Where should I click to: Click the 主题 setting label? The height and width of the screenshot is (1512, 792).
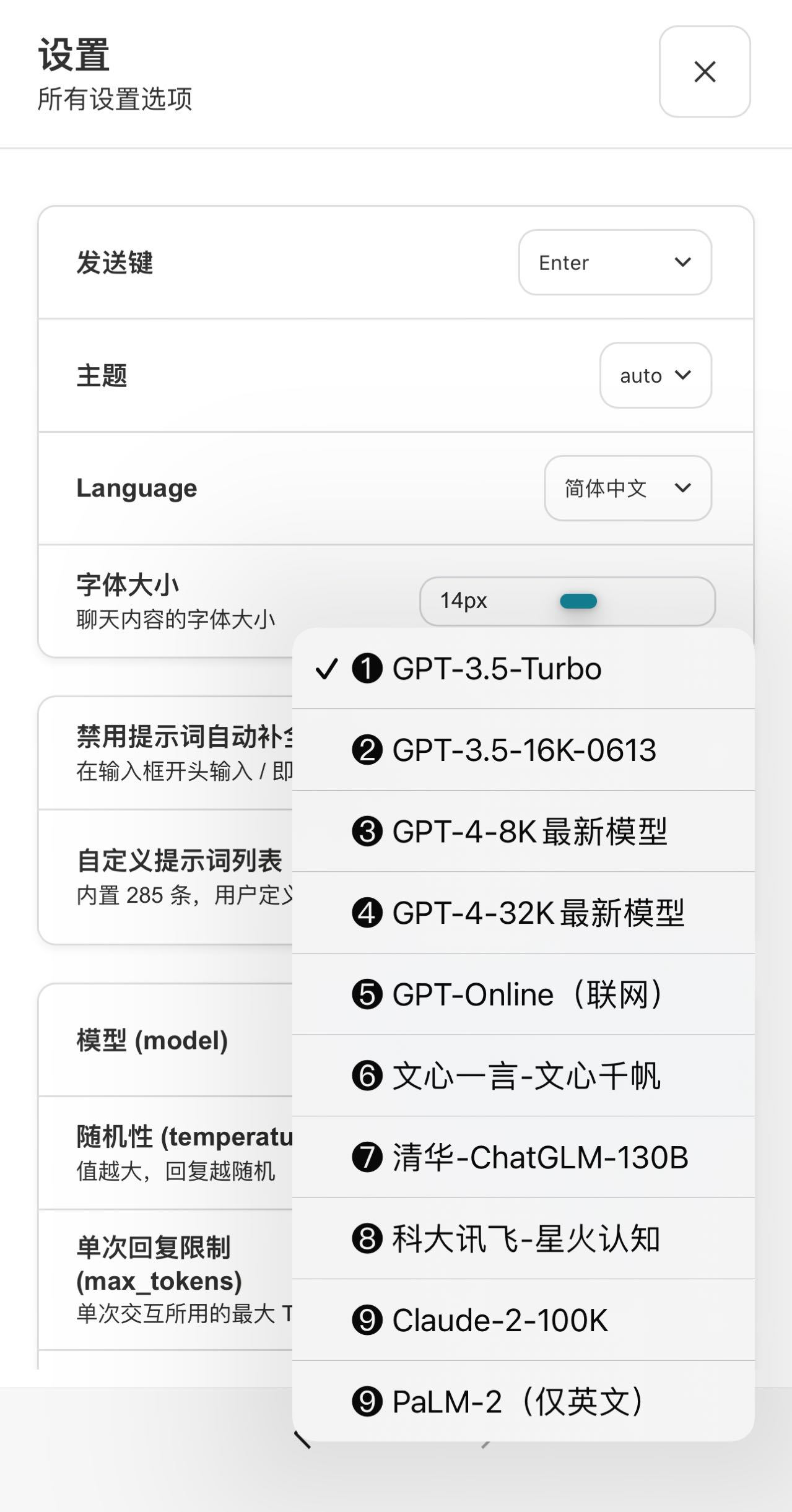click(102, 375)
